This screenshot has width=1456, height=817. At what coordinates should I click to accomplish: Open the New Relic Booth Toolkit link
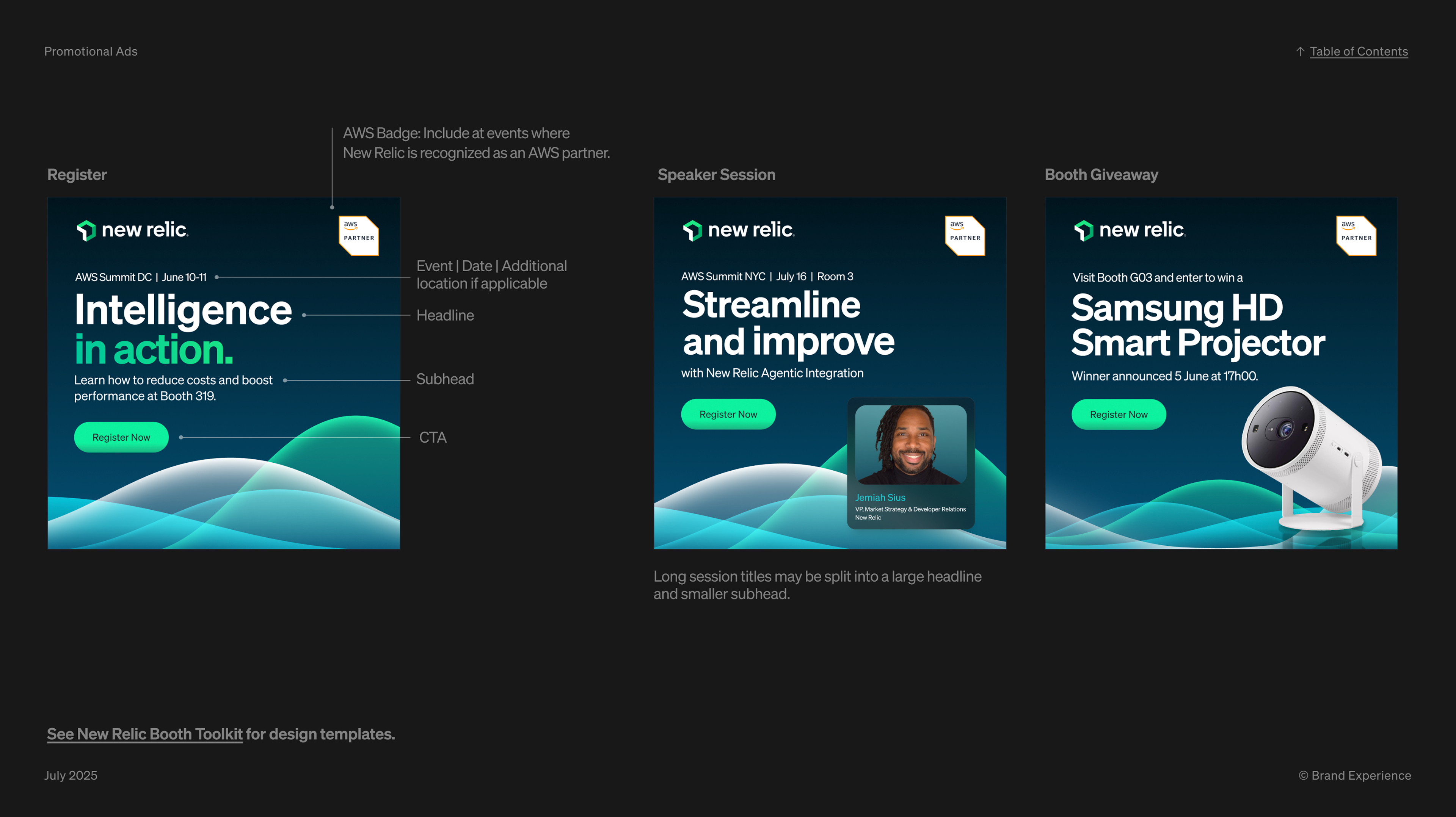145,734
